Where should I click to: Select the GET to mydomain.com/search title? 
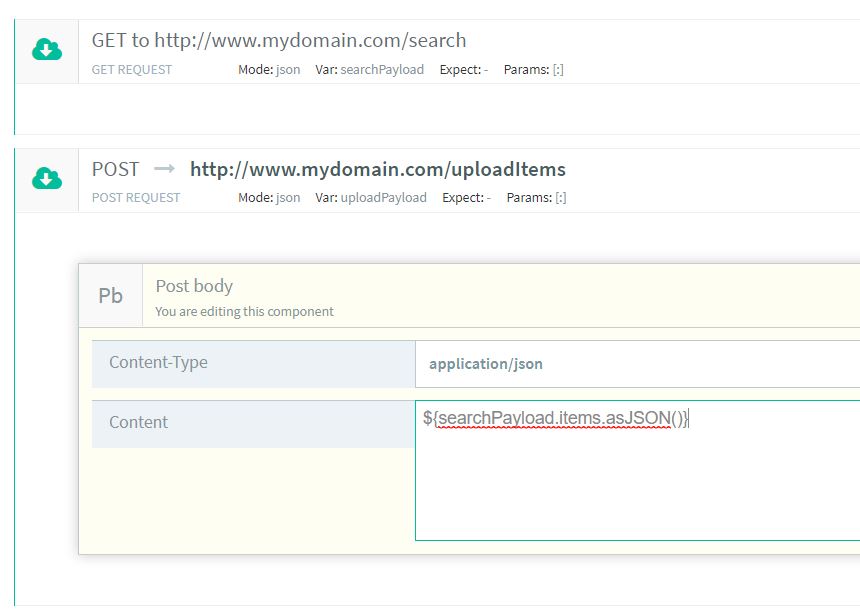pyautogui.click(x=279, y=41)
